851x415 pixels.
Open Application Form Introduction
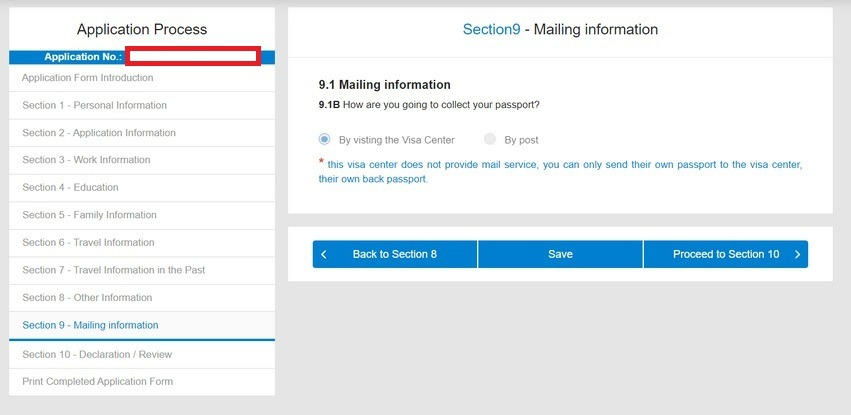pyautogui.click(x=88, y=78)
